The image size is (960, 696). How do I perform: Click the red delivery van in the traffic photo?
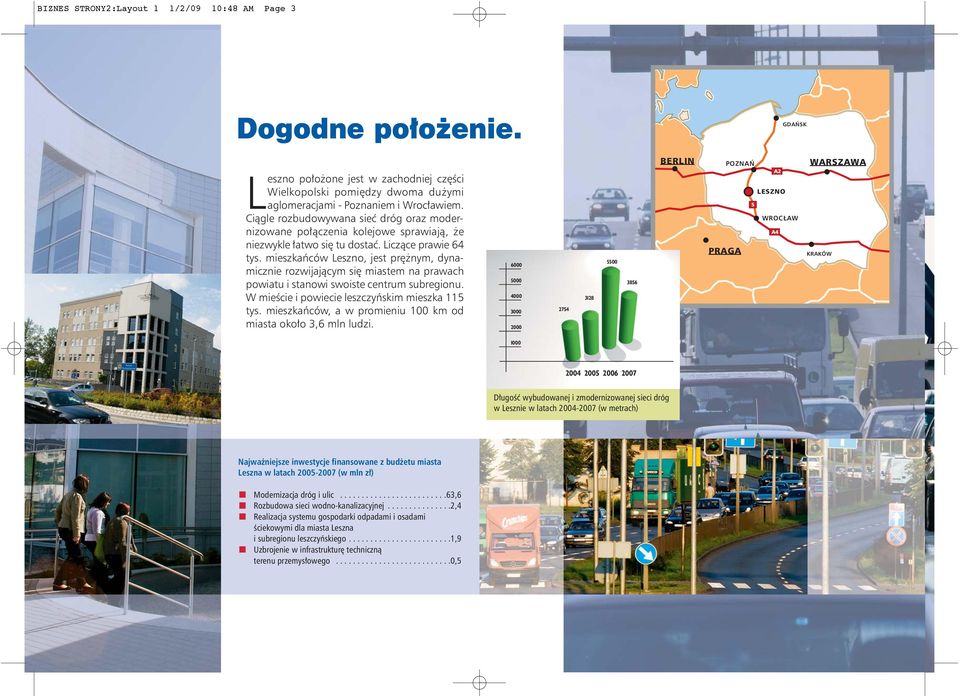click(x=513, y=544)
